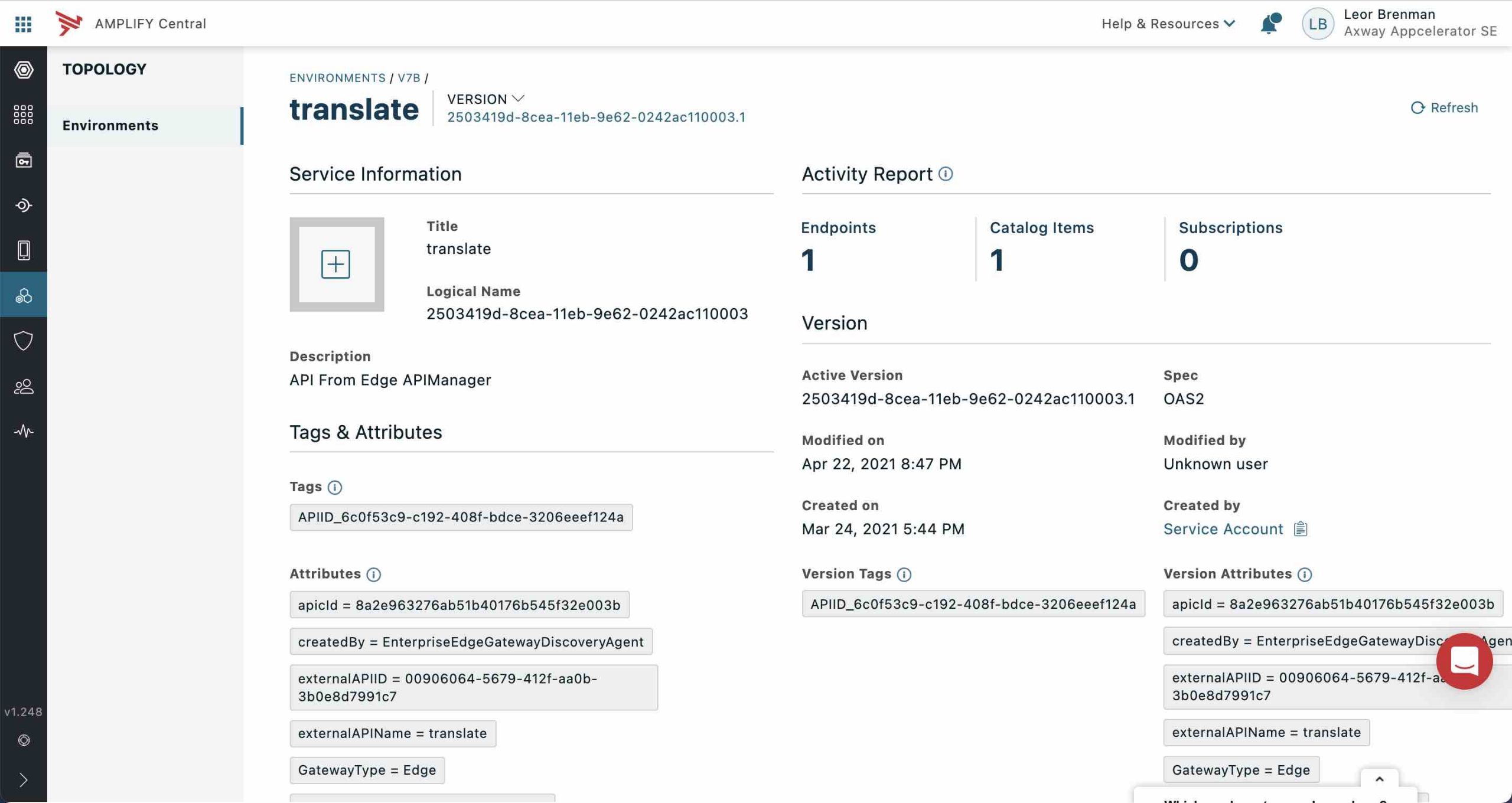The image size is (1512, 803).
Task: Open the red chat support bubble
Action: coord(1464,661)
